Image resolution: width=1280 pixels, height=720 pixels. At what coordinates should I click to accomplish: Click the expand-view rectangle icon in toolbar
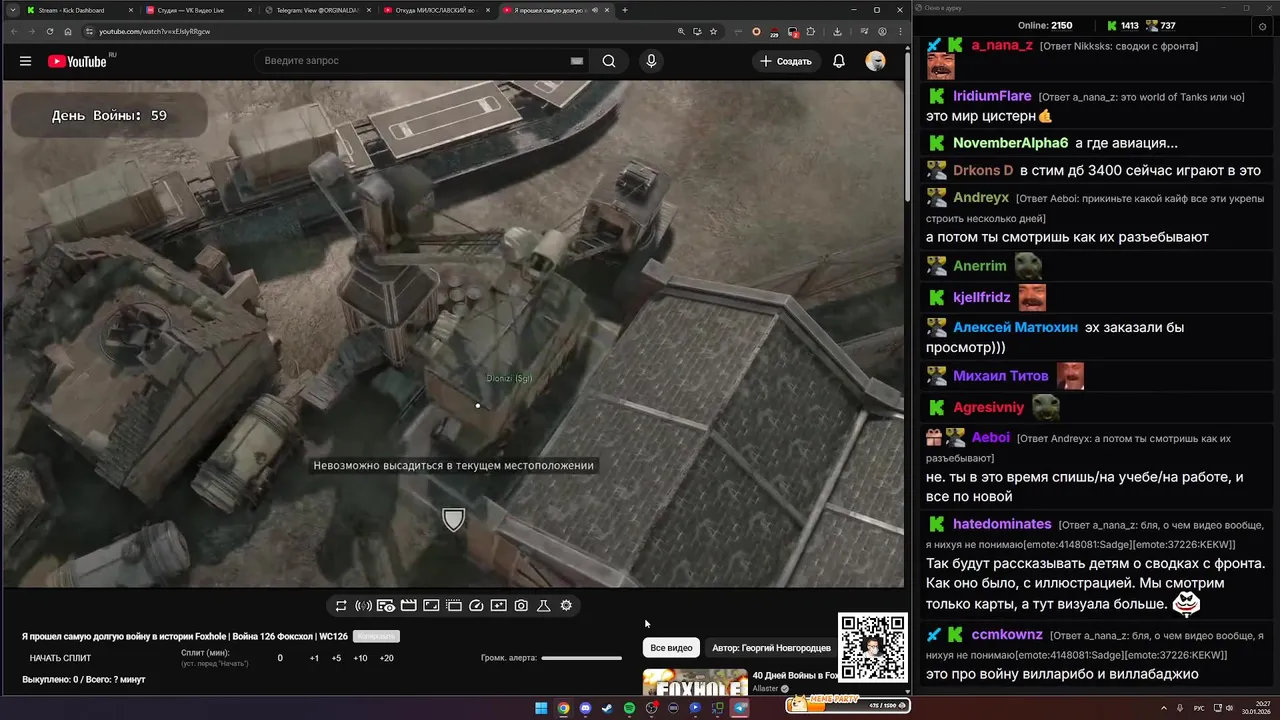tap(431, 606)
